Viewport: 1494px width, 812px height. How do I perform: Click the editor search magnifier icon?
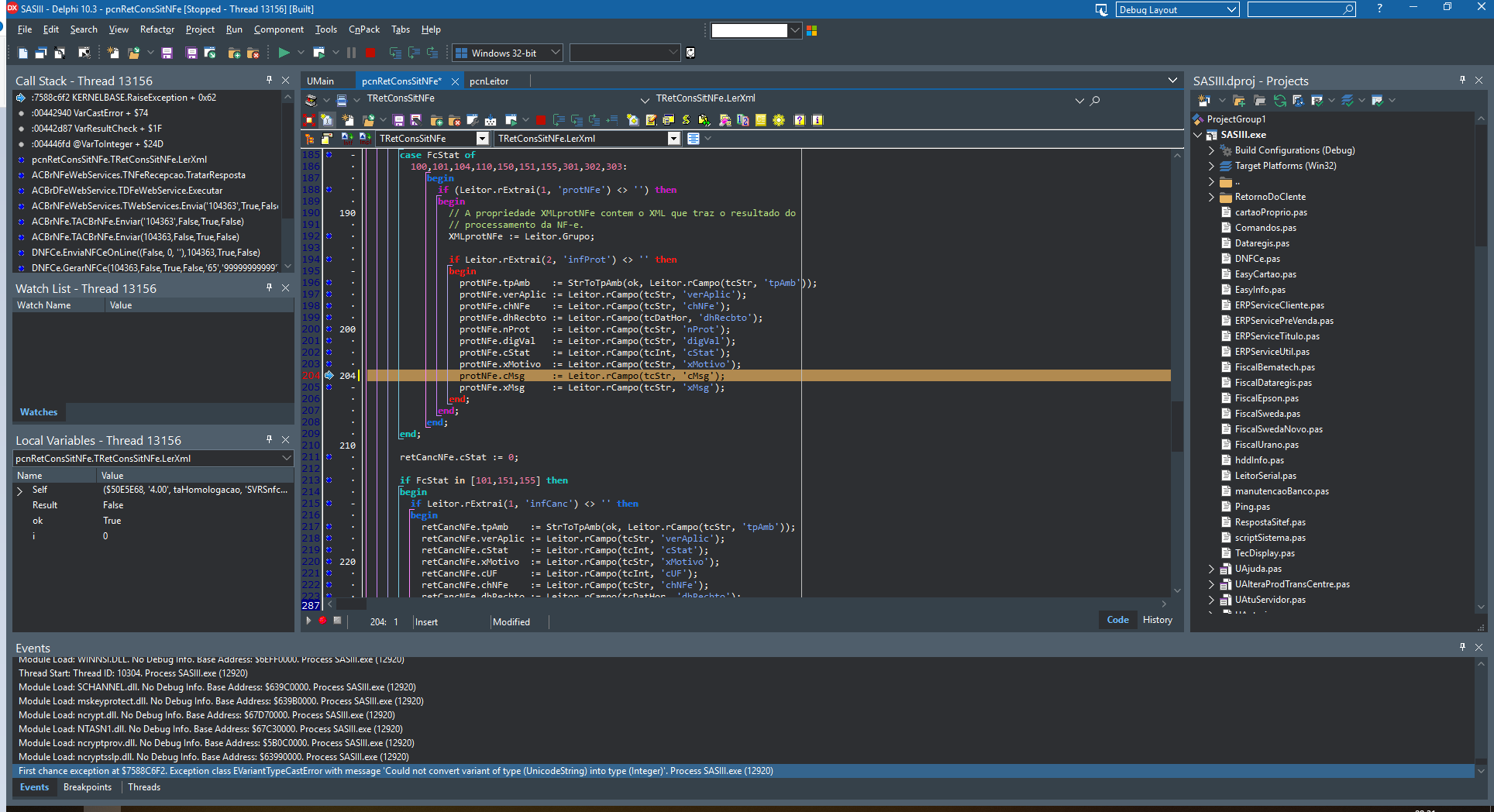pos(1095,100)
